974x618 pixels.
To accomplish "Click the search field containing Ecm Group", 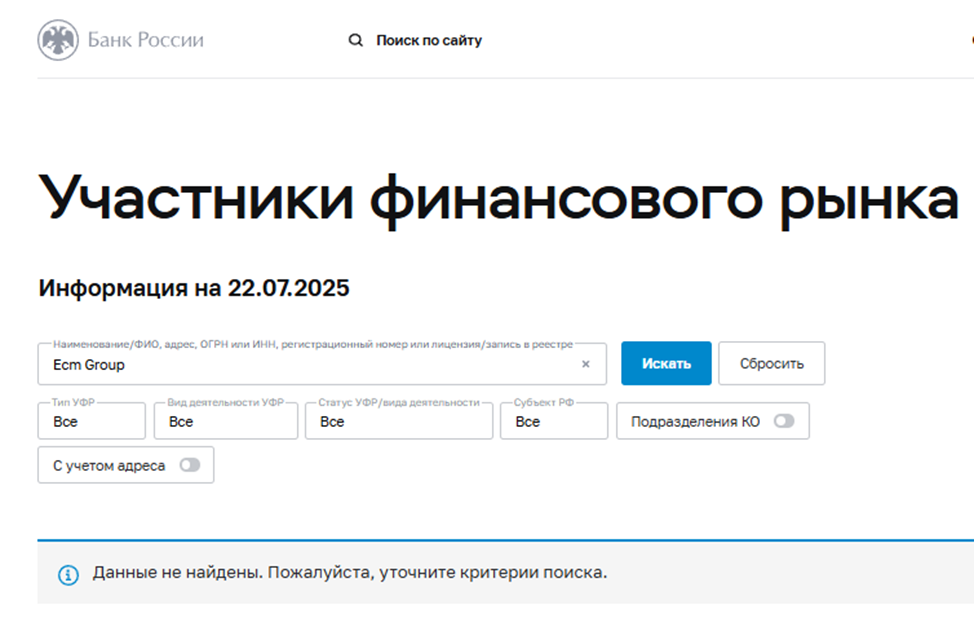I will pyautogui.click(x=322, y=365).
